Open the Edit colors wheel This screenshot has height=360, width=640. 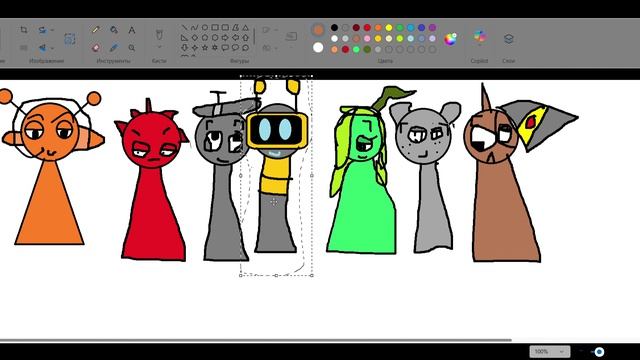(x=451, y=39)
